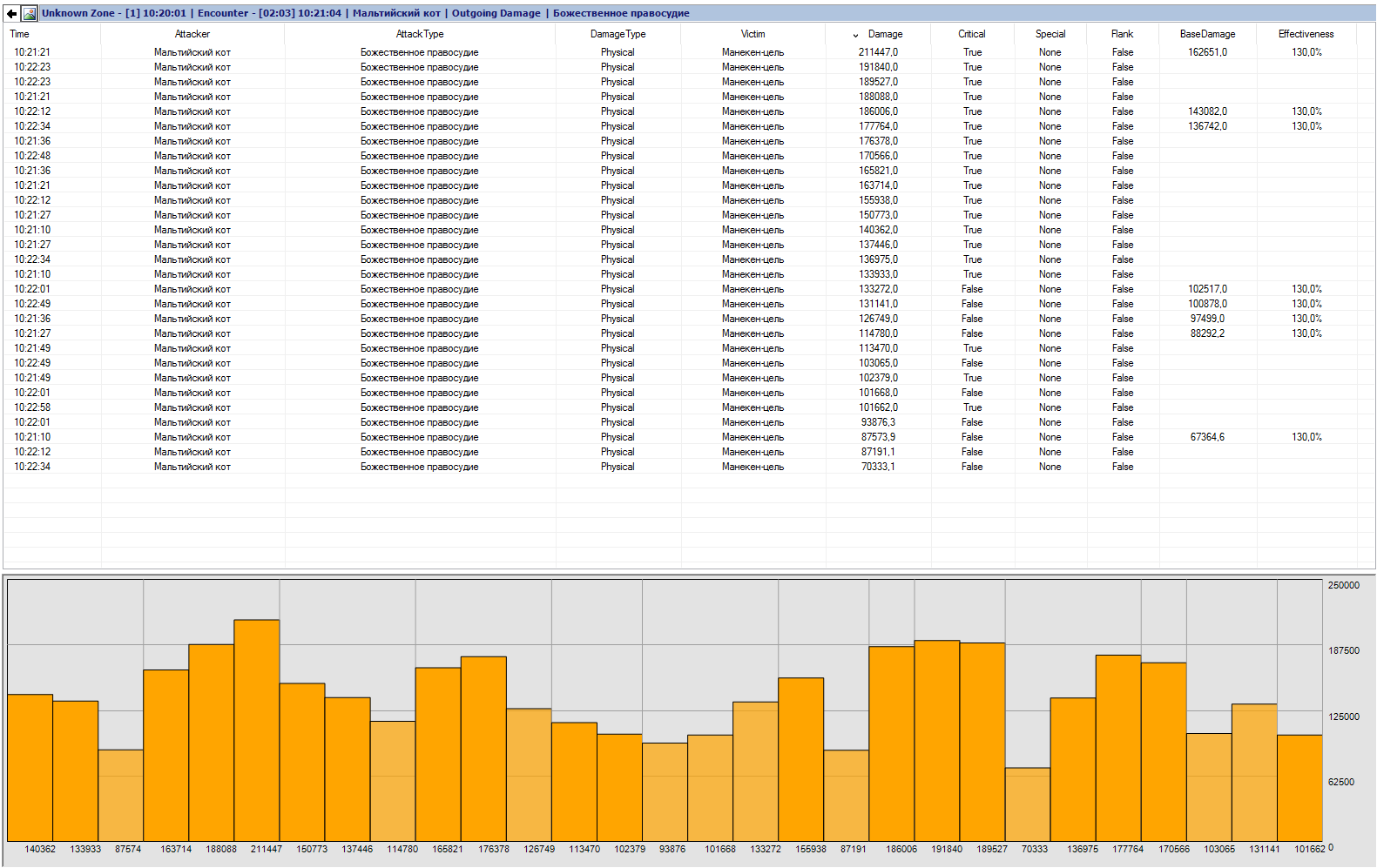Sort by the Critical column header

click(972, 34)
